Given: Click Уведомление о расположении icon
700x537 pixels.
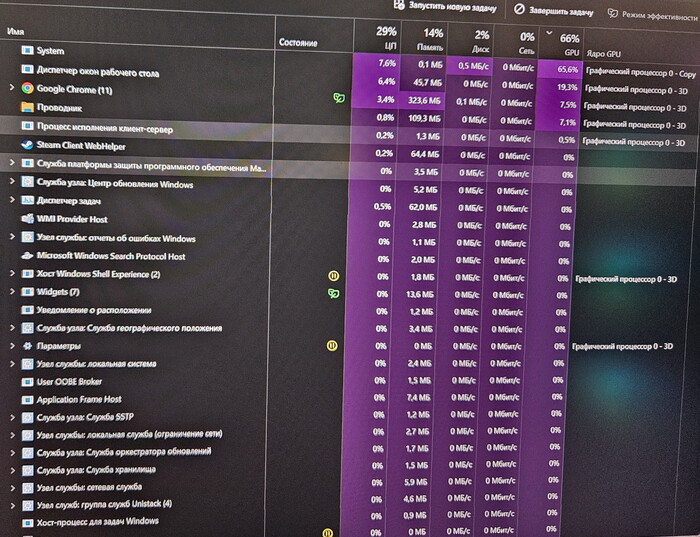Looking at the screenshot, I should click(x=27, y=310).
